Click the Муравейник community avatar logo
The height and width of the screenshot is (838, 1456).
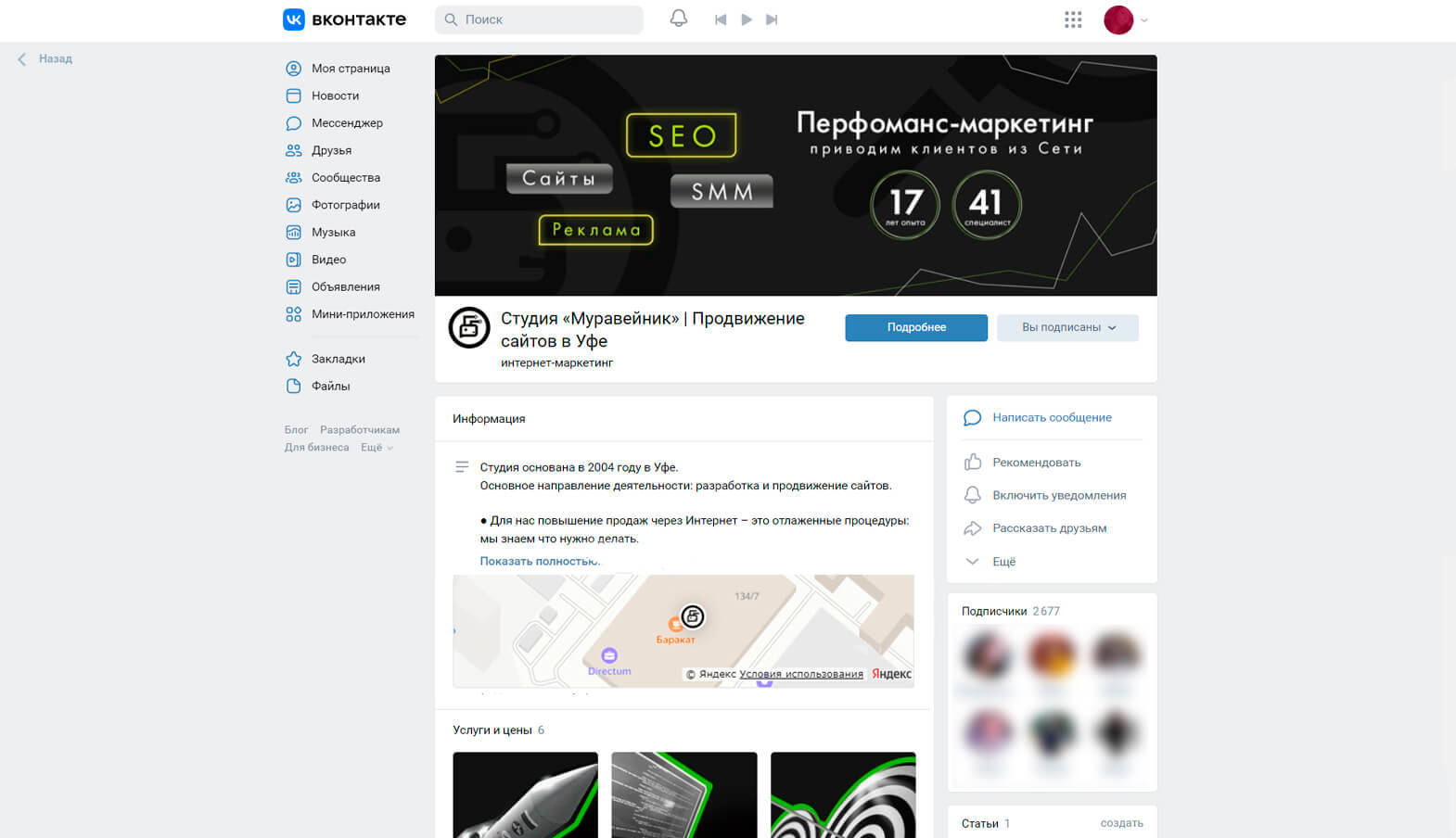coord(469,327)
